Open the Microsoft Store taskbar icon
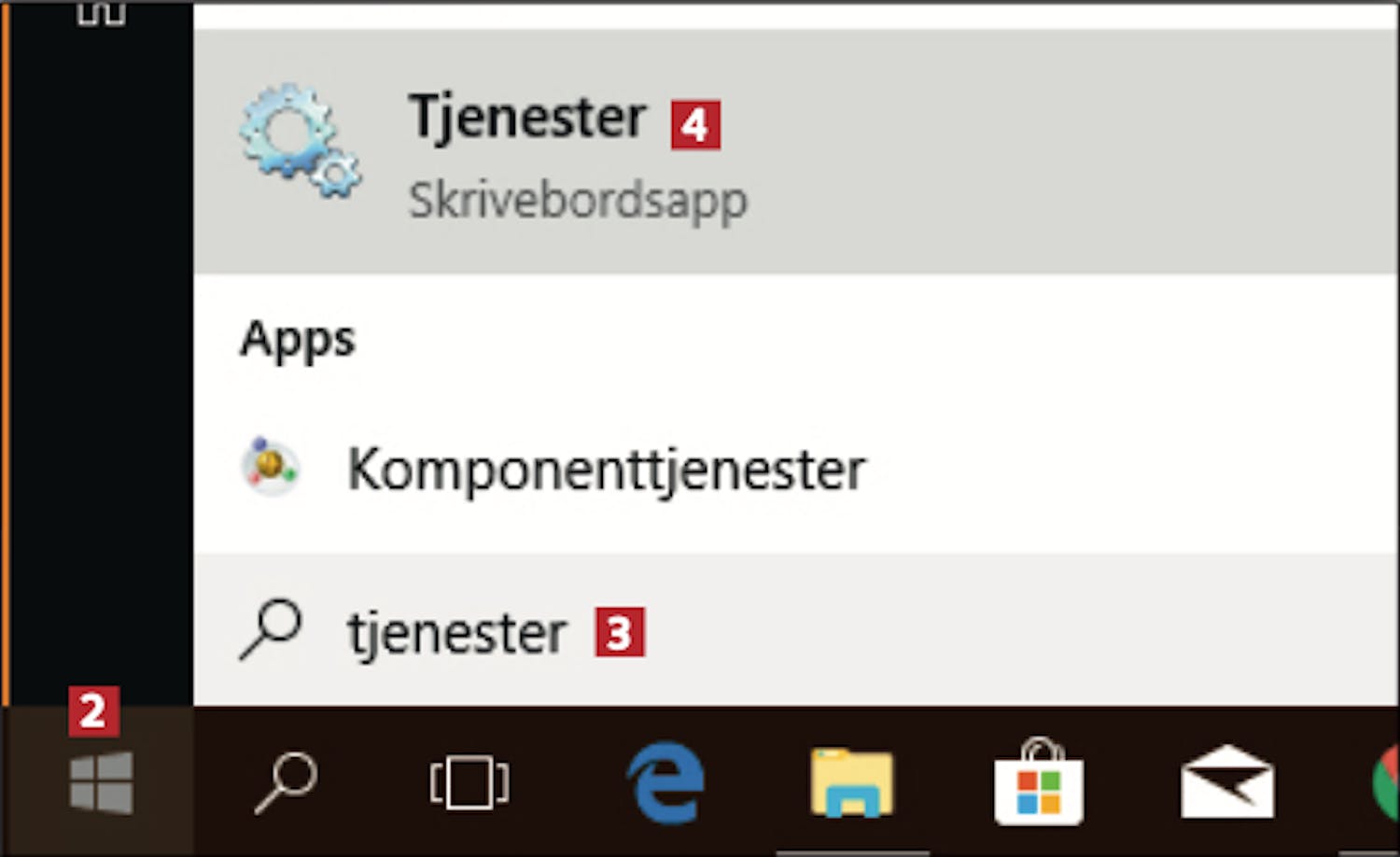The height and width of the screenshot is (857, 1400). click(x=1039, y=780)
